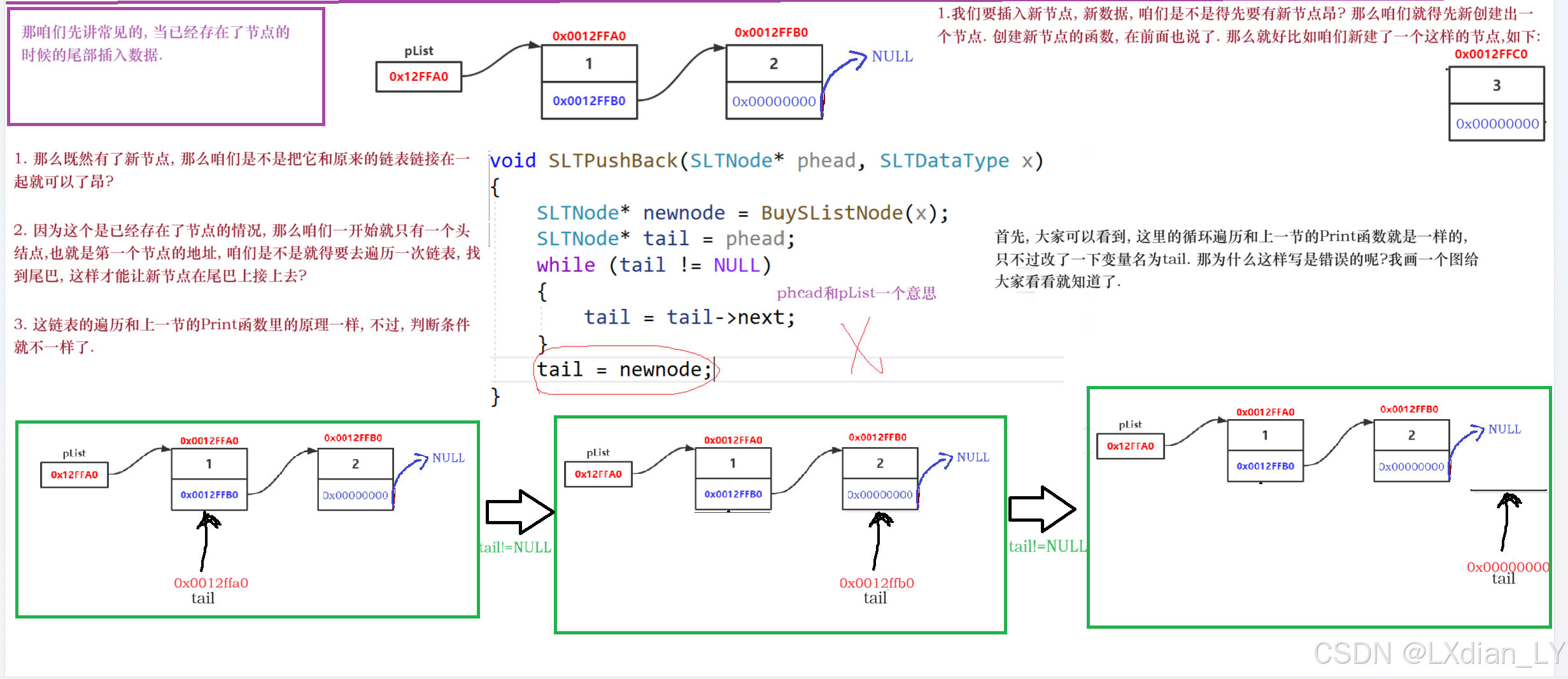Click left paragraph 3 about the Print function principle

(242, 336)
